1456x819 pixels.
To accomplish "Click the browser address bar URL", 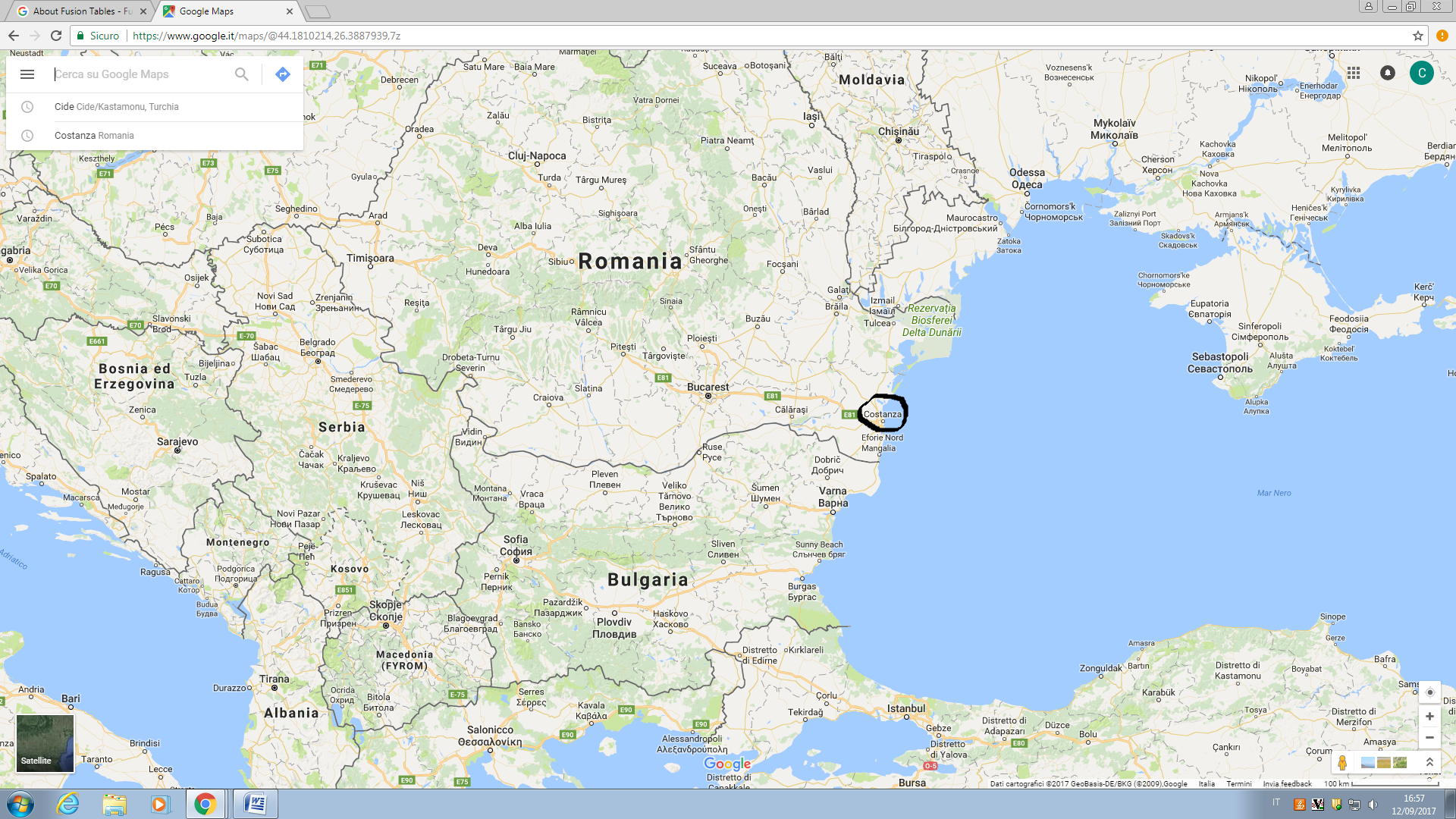I will [266, 36].
